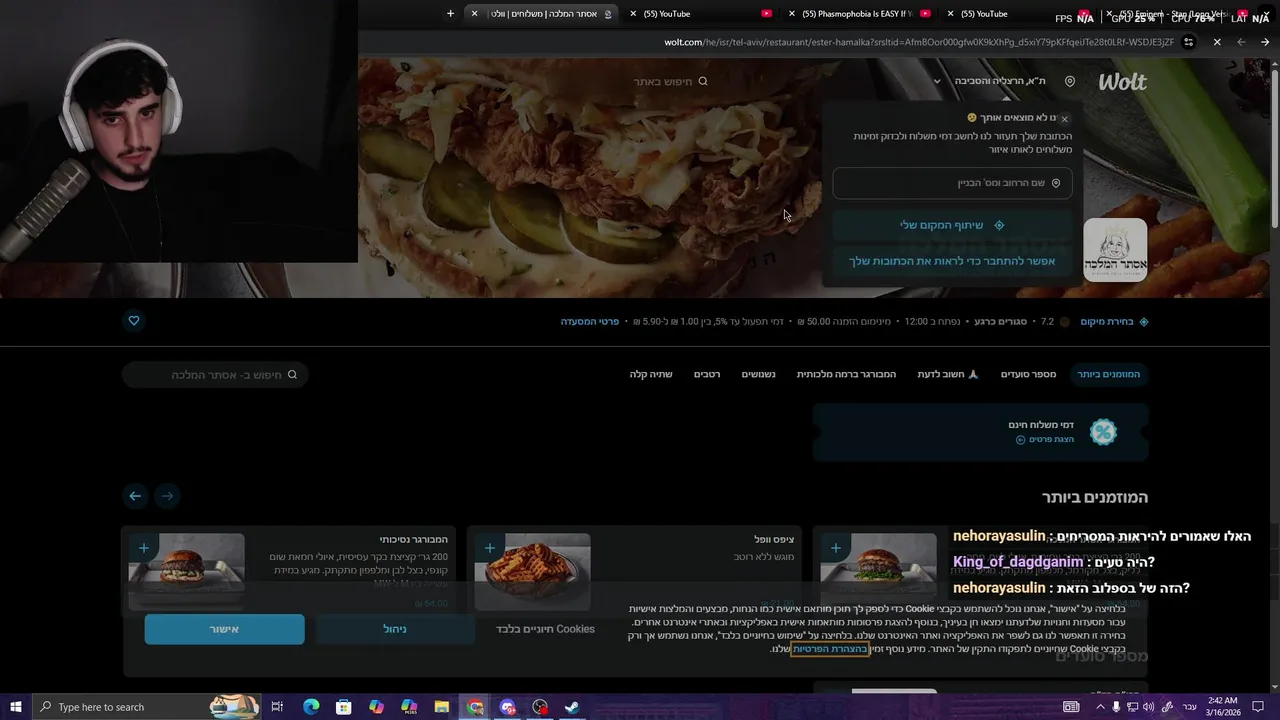Click the search within Ester Hamalka menu field

point(215,375)
